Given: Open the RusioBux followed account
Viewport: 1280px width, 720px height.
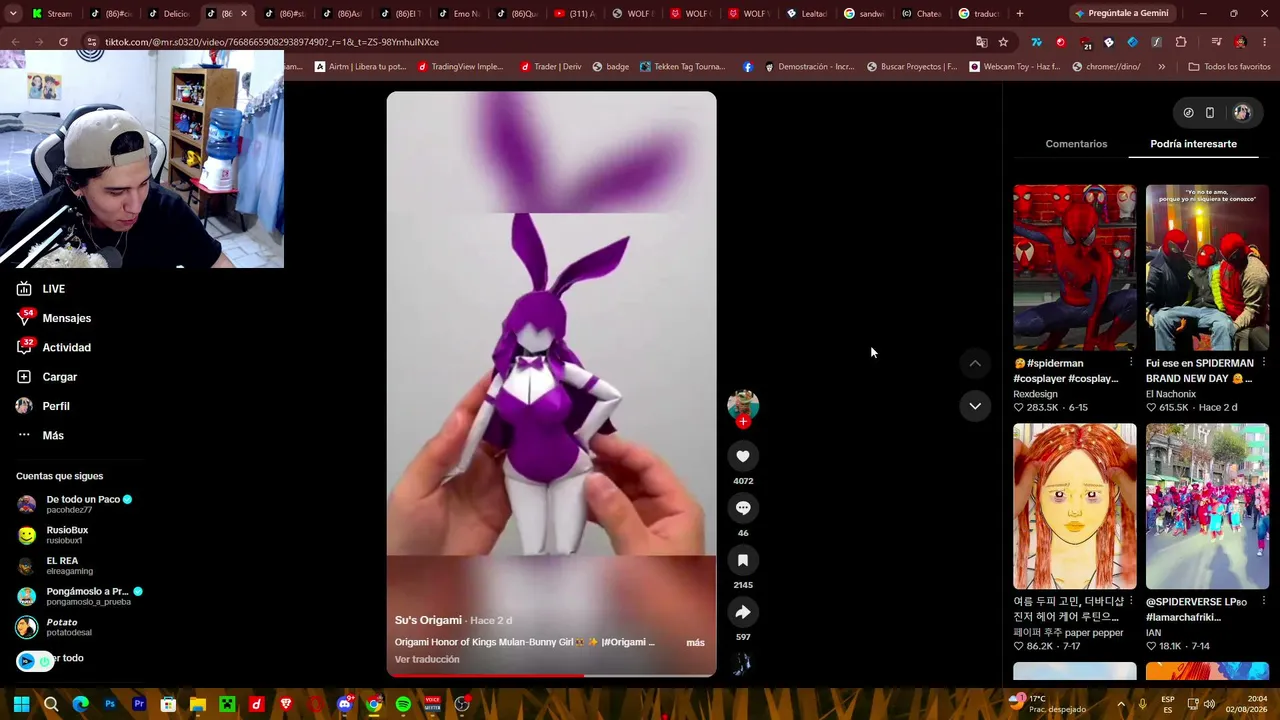Looking at the screenshot, I should coord(53,535).
